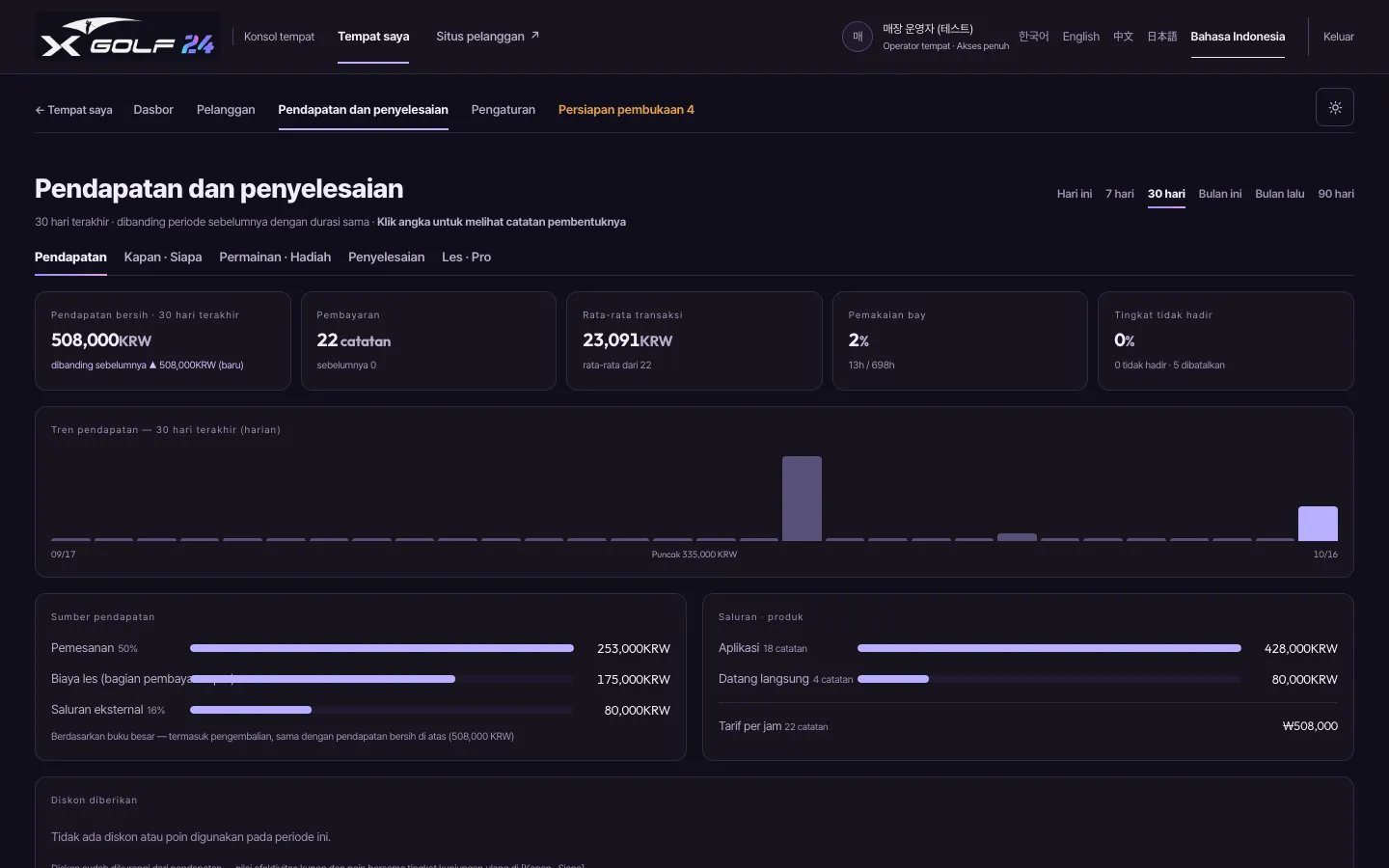Select the Pendapatan sub-tab
This screenshot has width=1389, height=868.
(70, 258)
